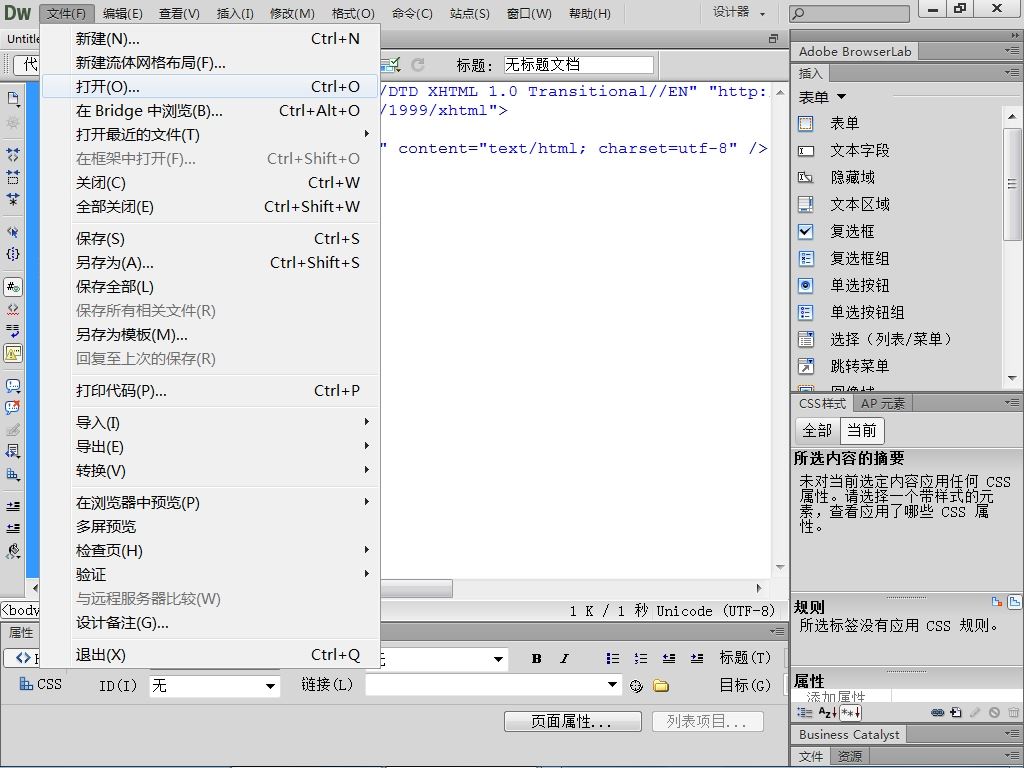Show List View with the Az sort button

[827, 712]
